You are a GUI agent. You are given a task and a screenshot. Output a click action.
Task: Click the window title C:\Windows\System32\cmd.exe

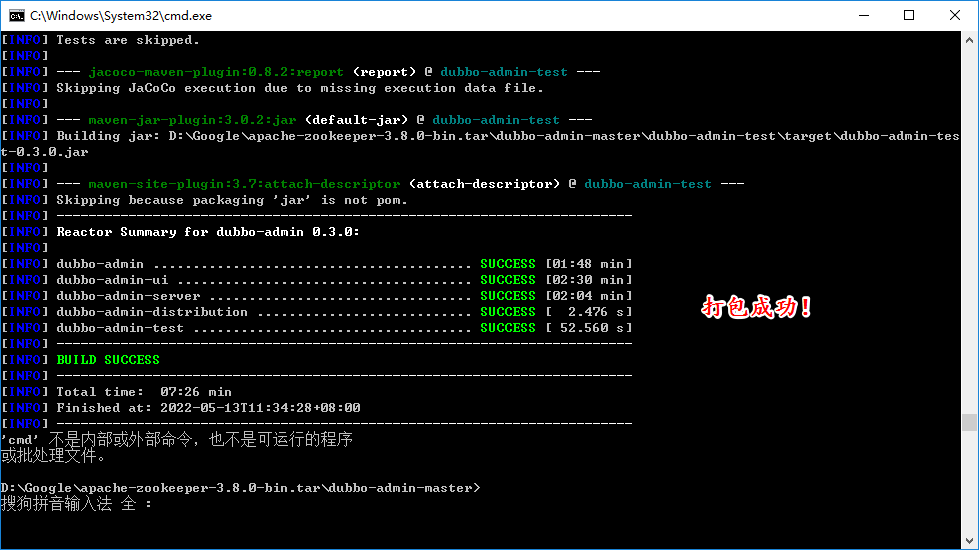pos(121,16)
